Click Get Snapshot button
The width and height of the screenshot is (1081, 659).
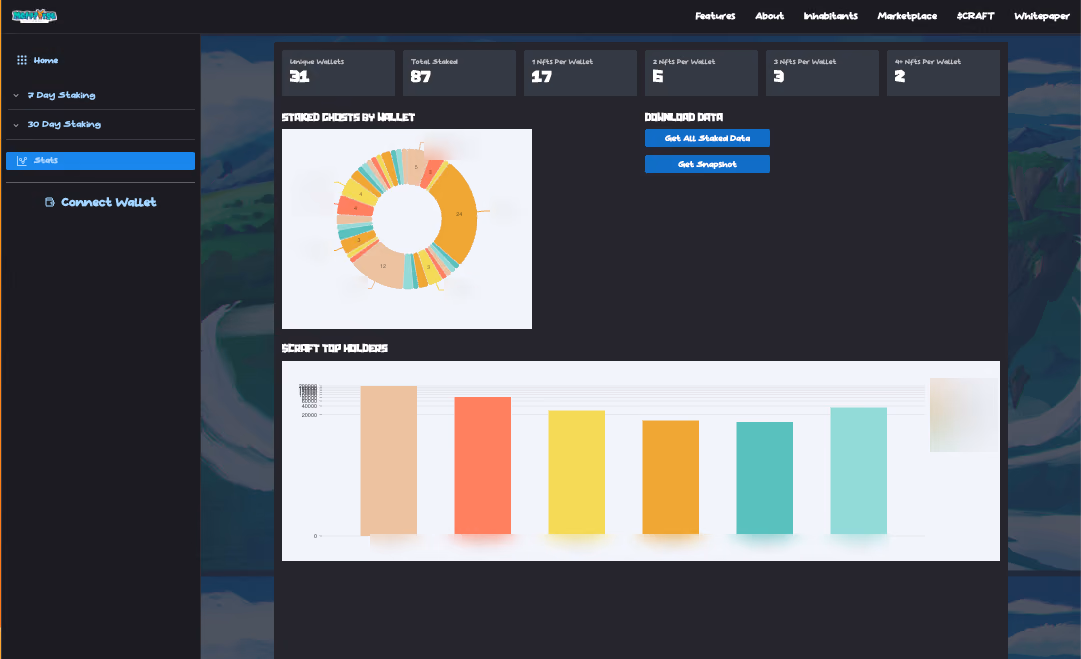click(x=707, y=164)
